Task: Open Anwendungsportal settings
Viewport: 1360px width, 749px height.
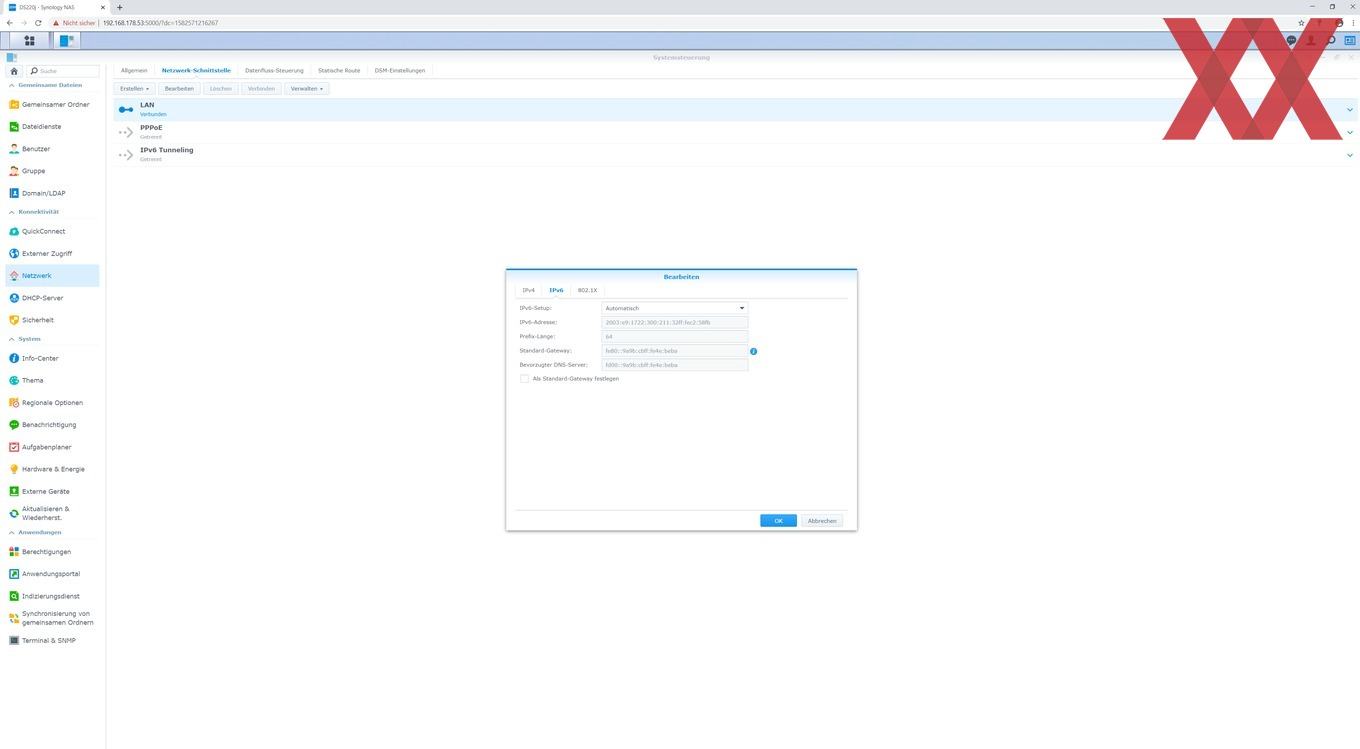Action: pyautogui.click(x=52, y=574)
